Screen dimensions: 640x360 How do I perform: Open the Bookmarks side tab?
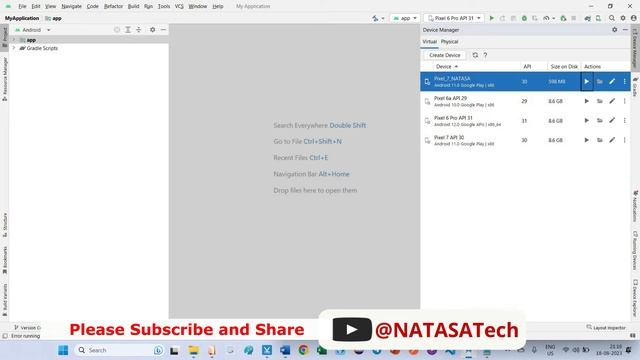pos(5,260)
